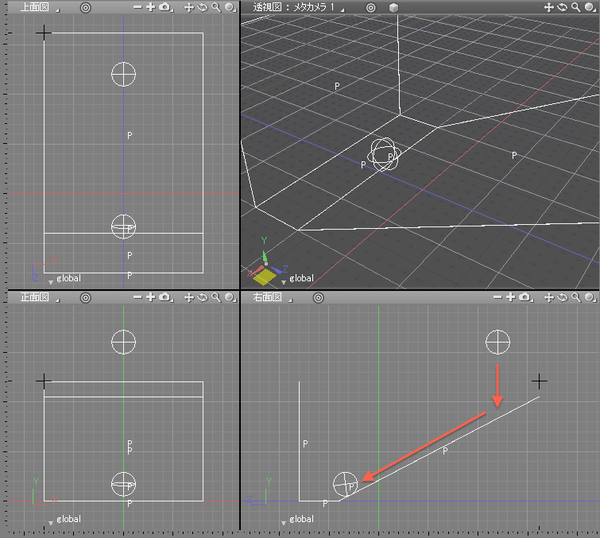Click the cube display icon in 透視図 header
Screen dimensions: 600x538
point(393,8)
